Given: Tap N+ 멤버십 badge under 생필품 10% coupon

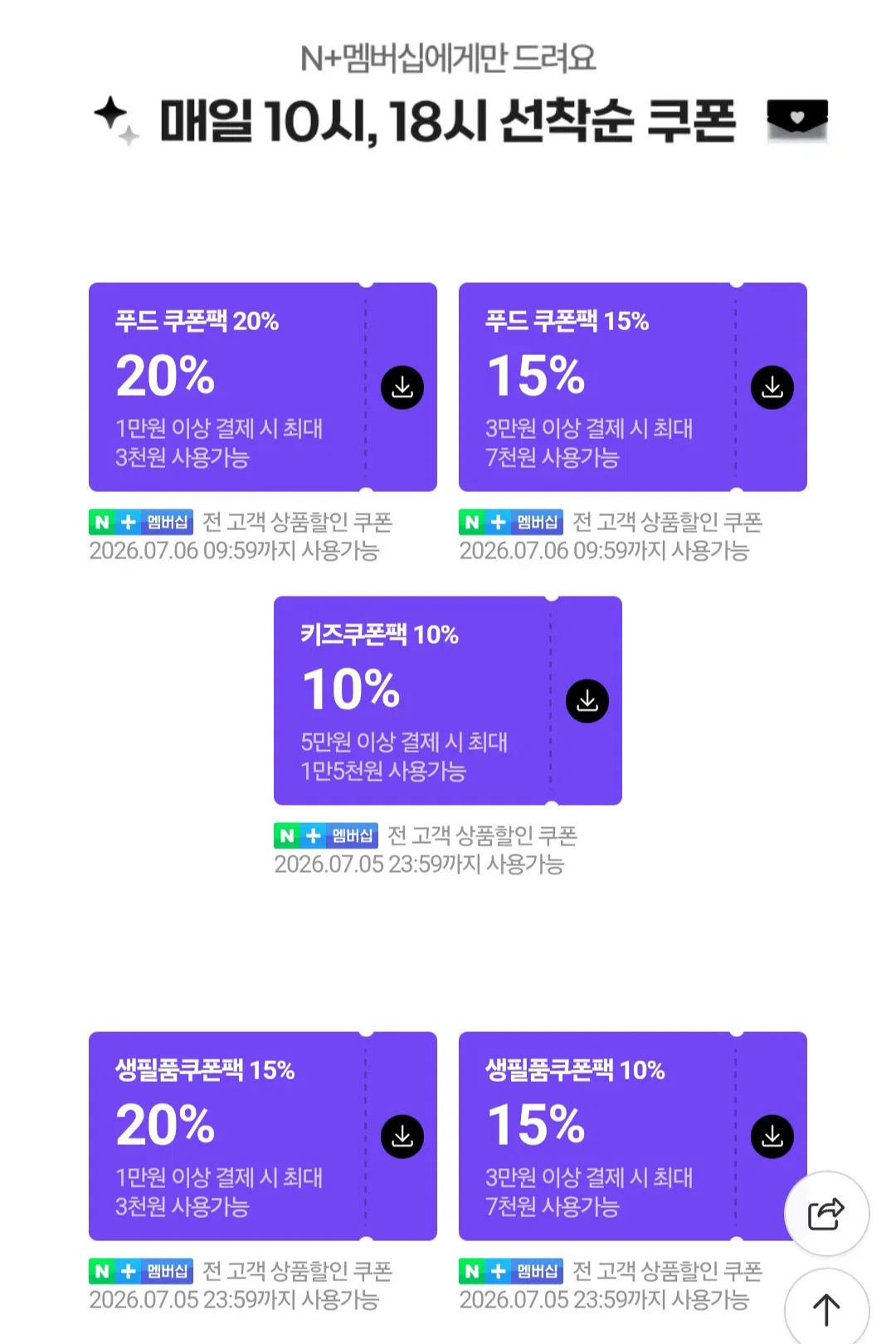Looking at the screenshot, I should pos(511,1271).
